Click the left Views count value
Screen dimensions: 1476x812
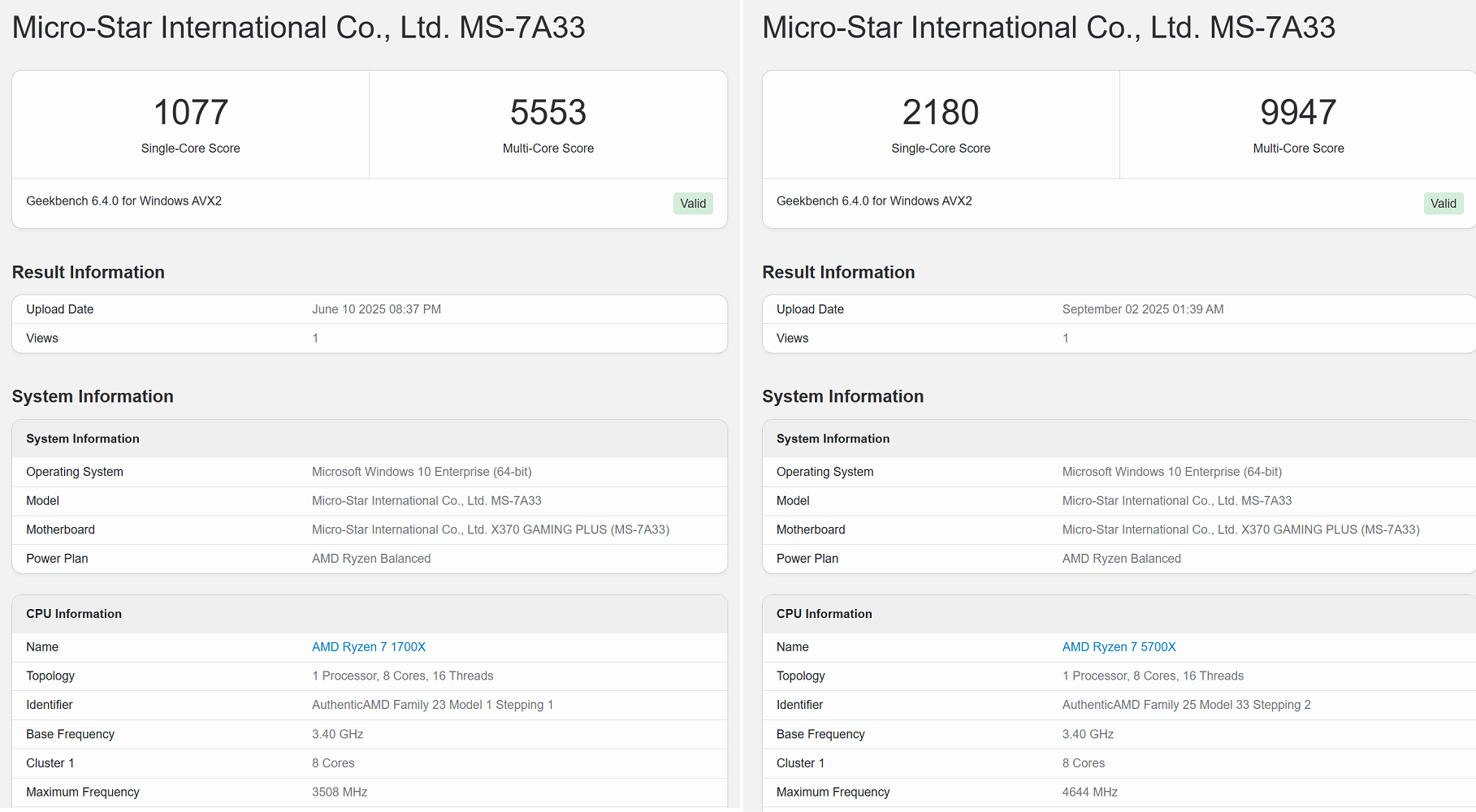(315, 339)
